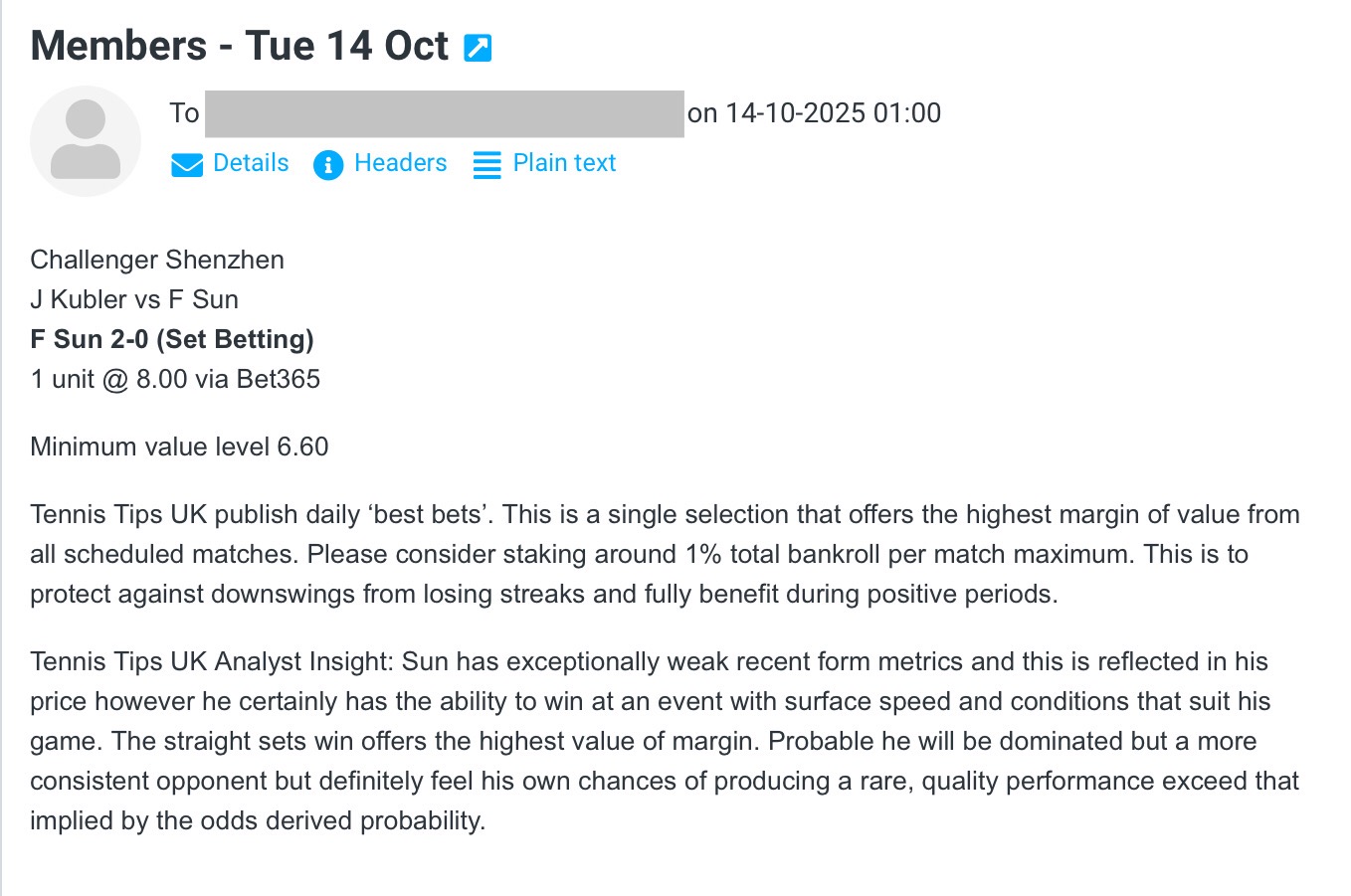Image resolution: width=1351 pixels, height=896 pixels.
Task: Click the Minimum value level 6.60 text
Action: [179, 447]
